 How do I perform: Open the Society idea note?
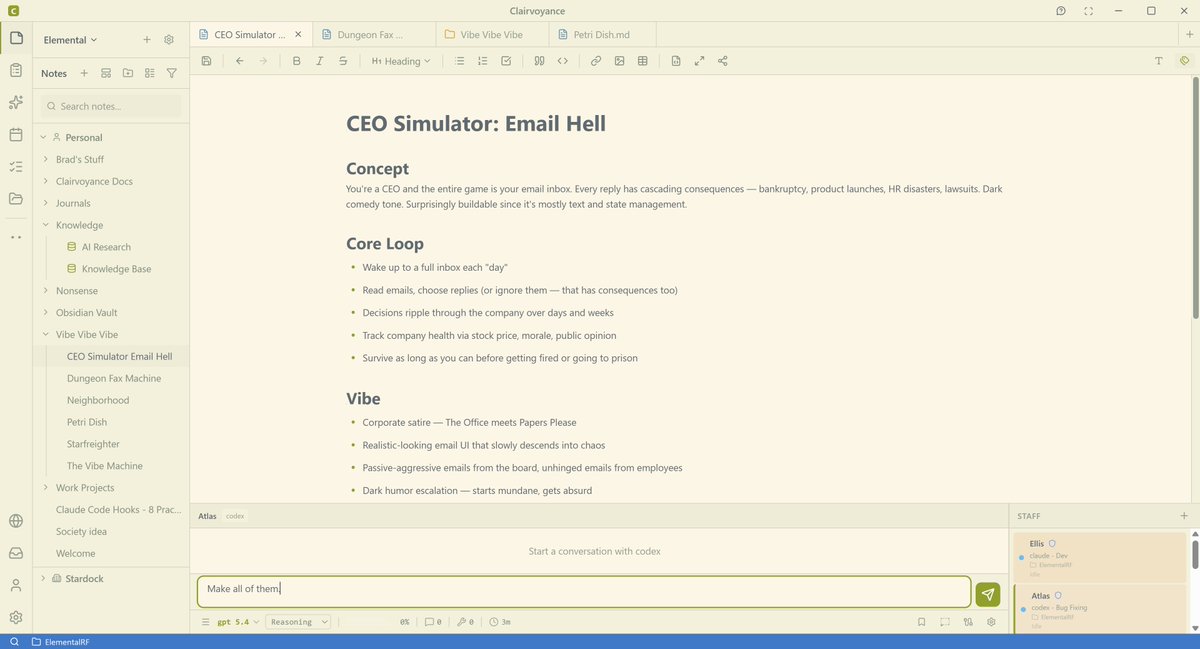coord(81,531)
